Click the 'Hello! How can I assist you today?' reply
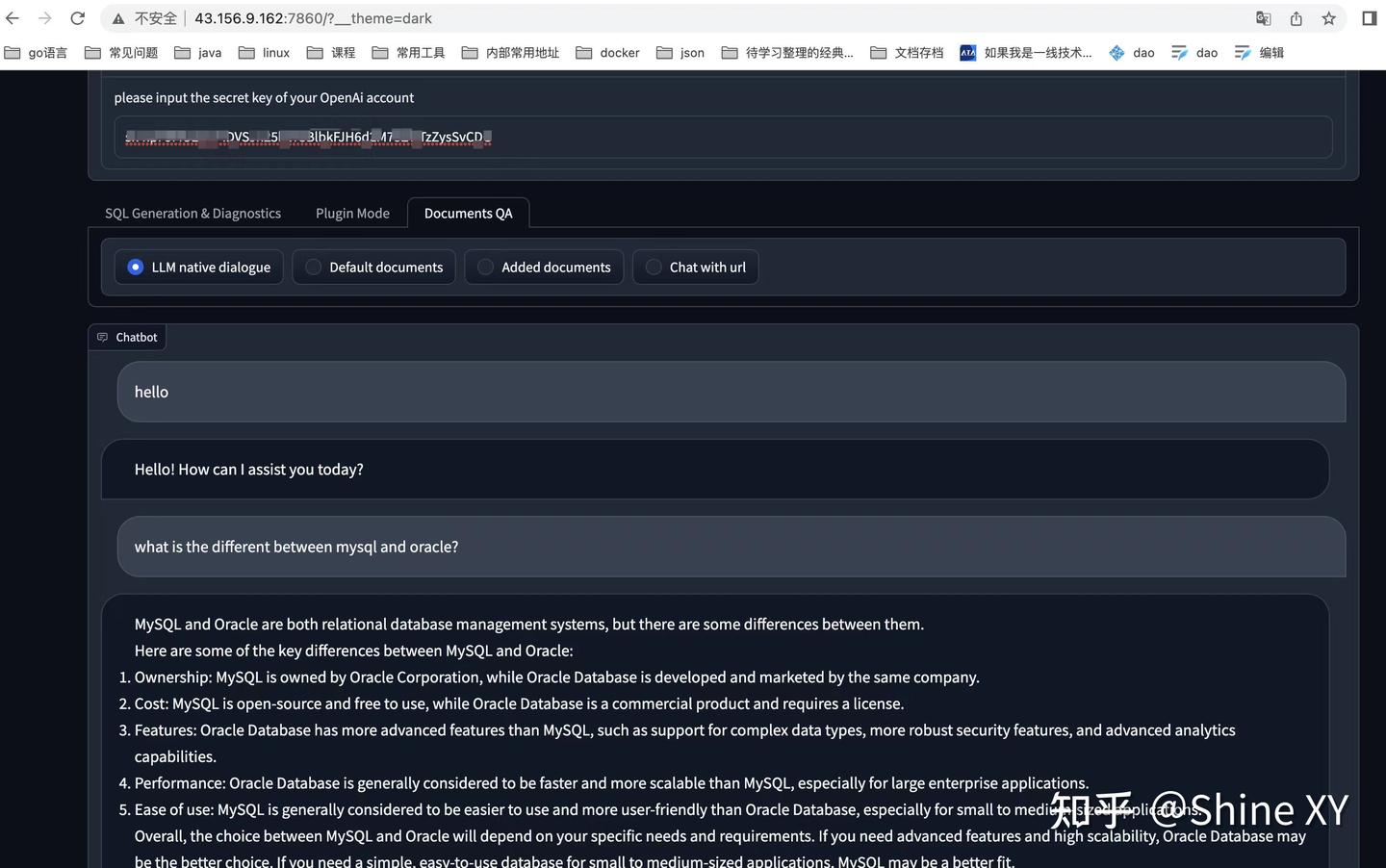Screen dimensions: 1386x868 coord(715,470)
